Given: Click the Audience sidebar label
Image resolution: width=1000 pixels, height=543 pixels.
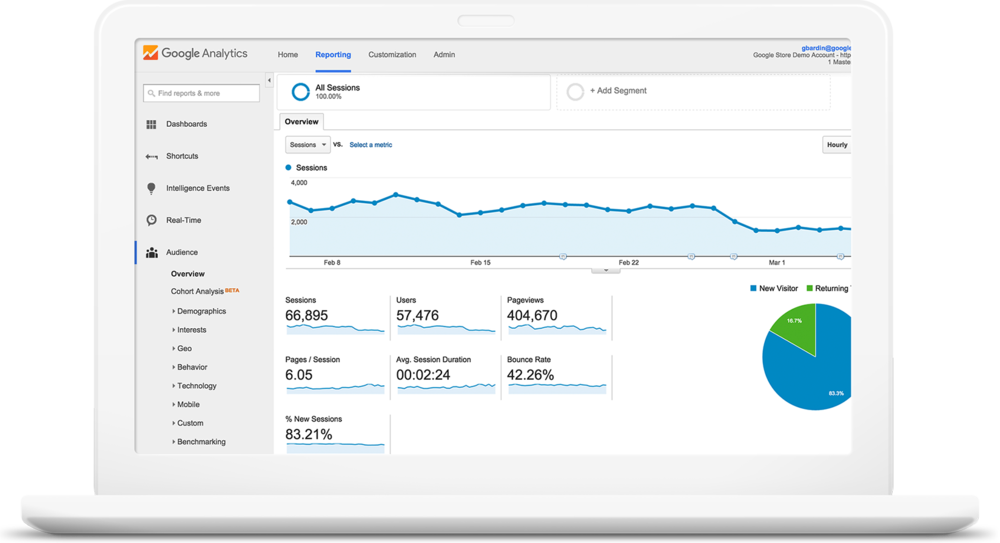Looking at the screenshot, I should (182, 253).
